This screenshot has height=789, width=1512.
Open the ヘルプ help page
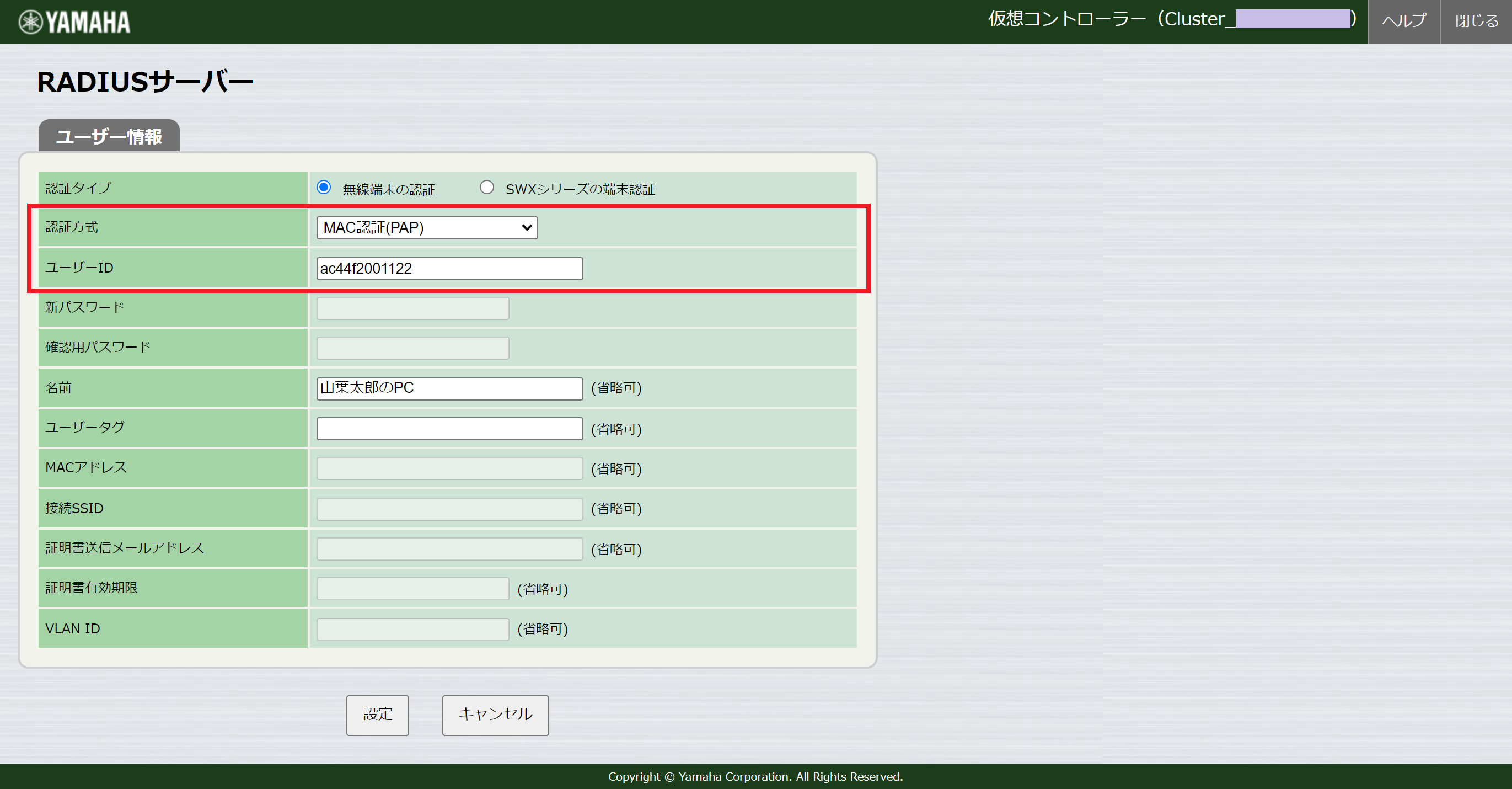(x=1403, y=21)
